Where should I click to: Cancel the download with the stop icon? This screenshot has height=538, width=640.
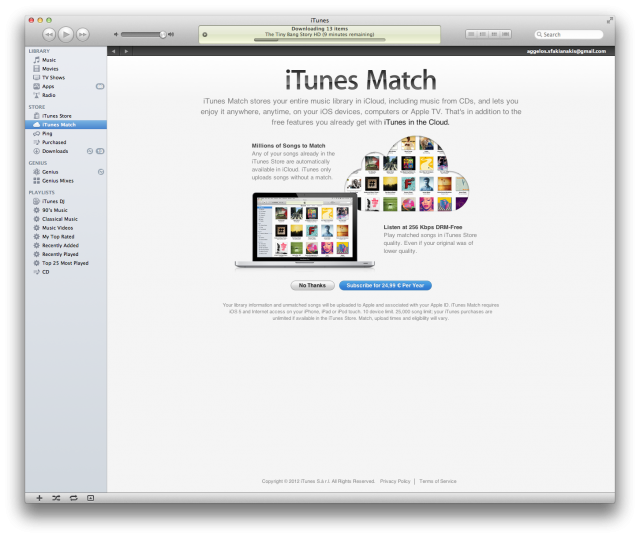tap(205, 35)
